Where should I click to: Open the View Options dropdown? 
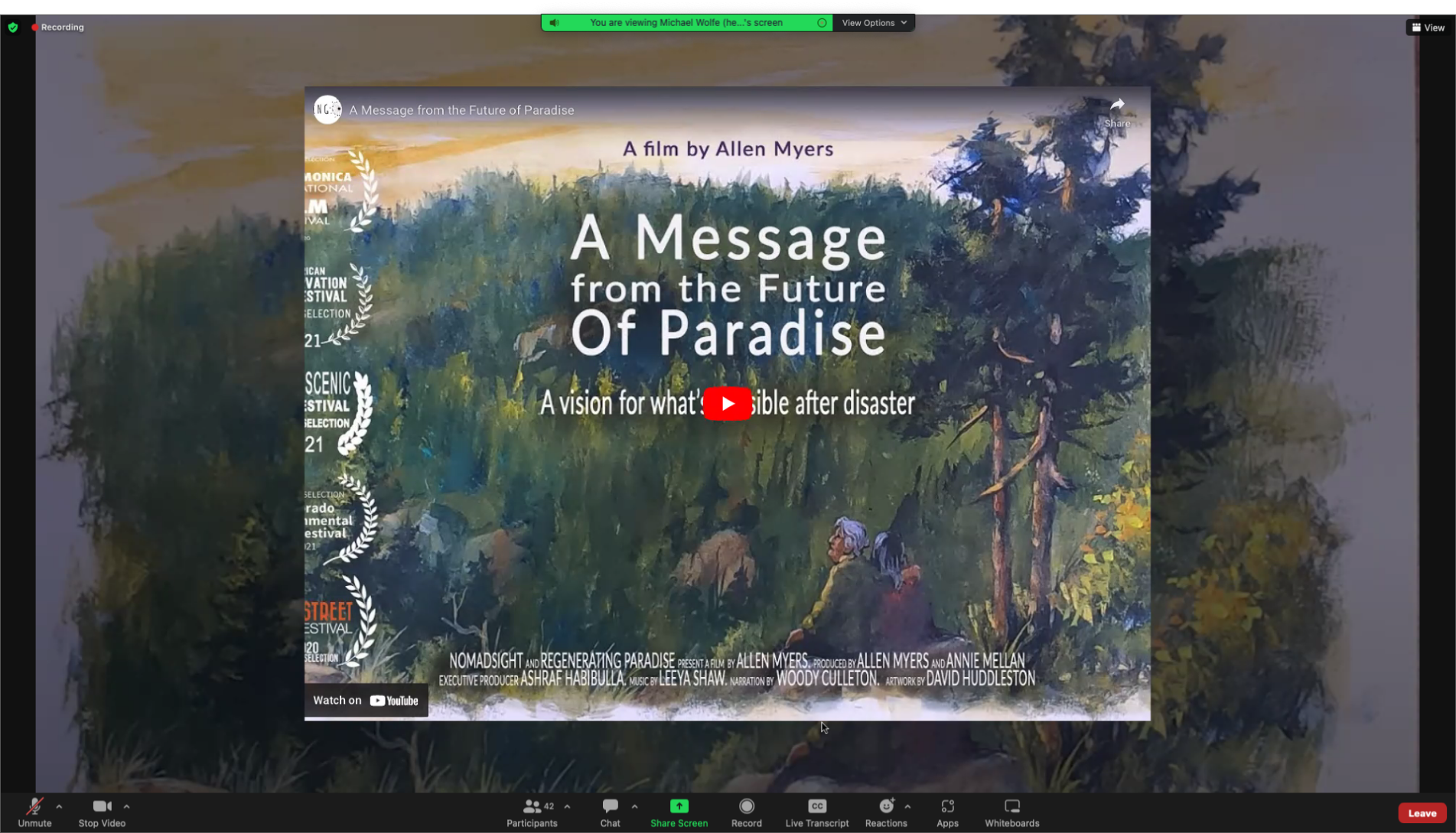[874, 23]
